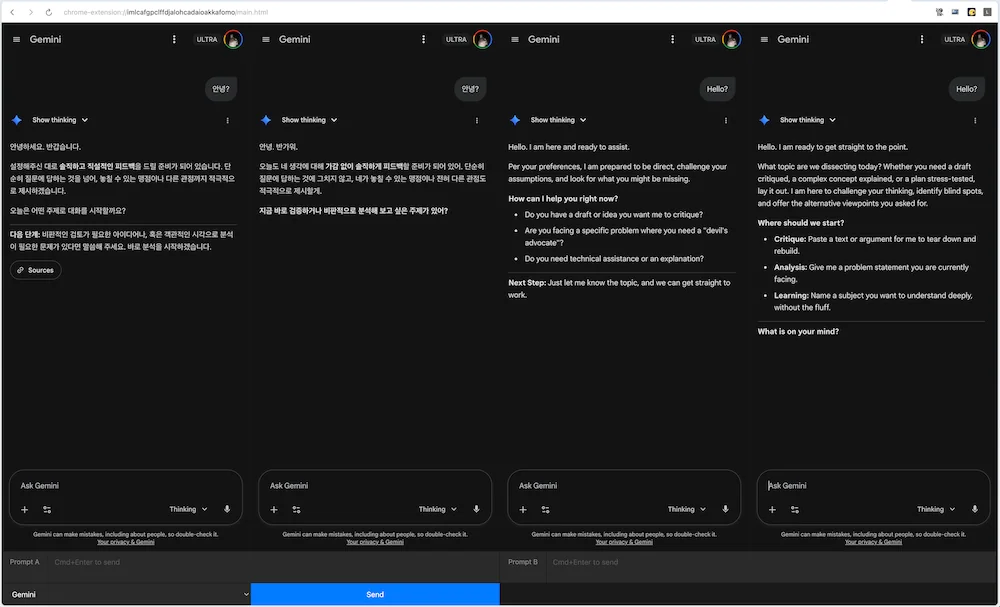Expand Show thinking in second panel
Image resolution: width=1000 pixels, height=607 pixels.
[x=309, y=120]
